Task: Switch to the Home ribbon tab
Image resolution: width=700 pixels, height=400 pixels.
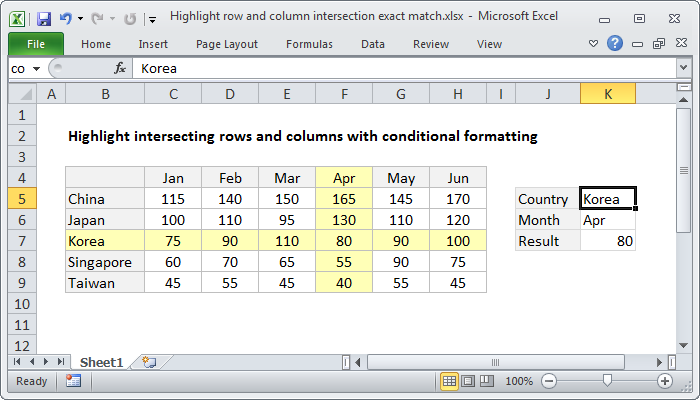Action: coord(96,44)
